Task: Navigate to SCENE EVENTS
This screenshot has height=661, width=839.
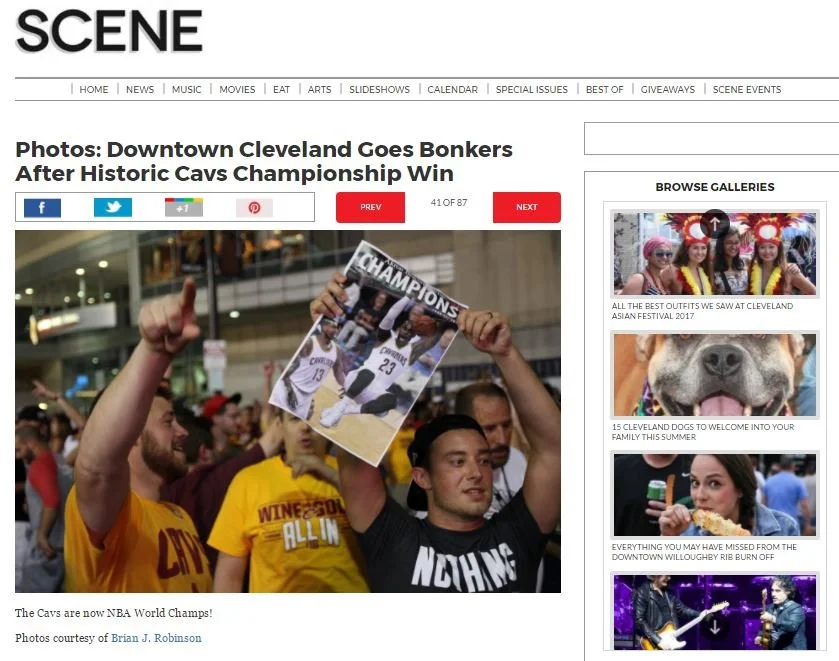Action: point(746,89)
